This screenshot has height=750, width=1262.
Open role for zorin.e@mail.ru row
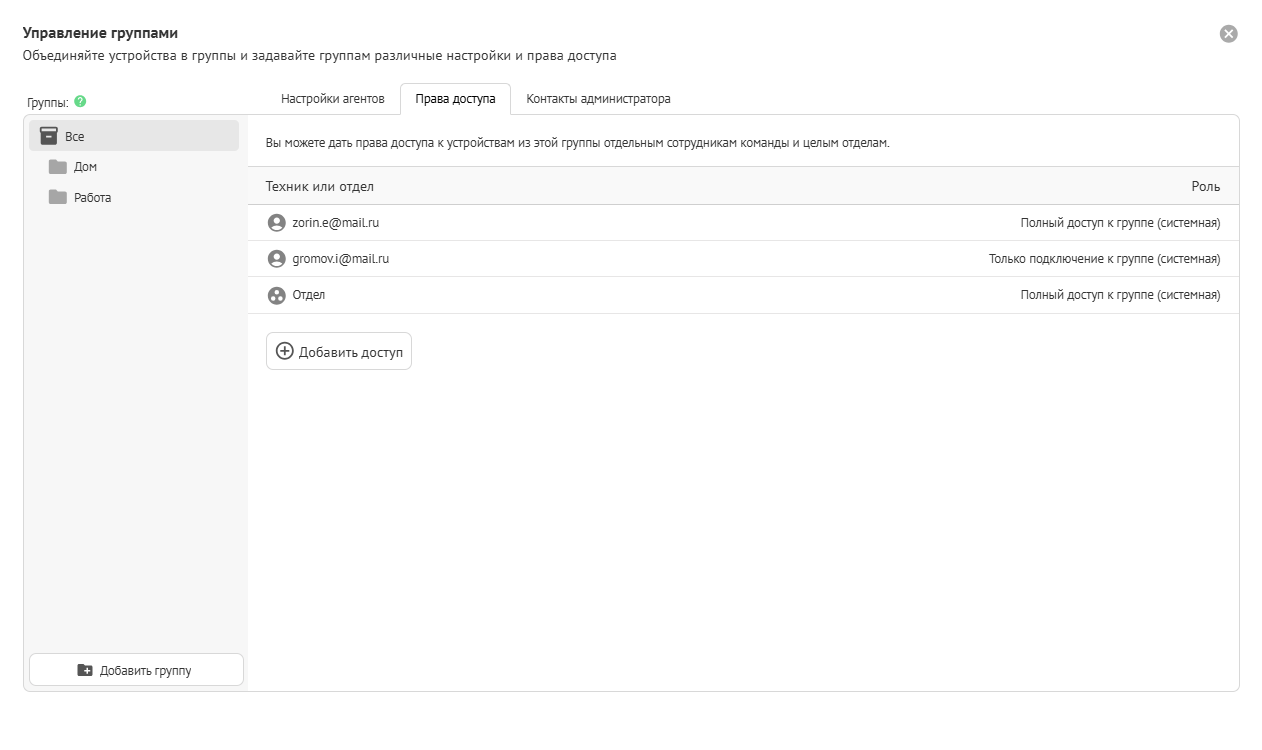point(1119,223)
